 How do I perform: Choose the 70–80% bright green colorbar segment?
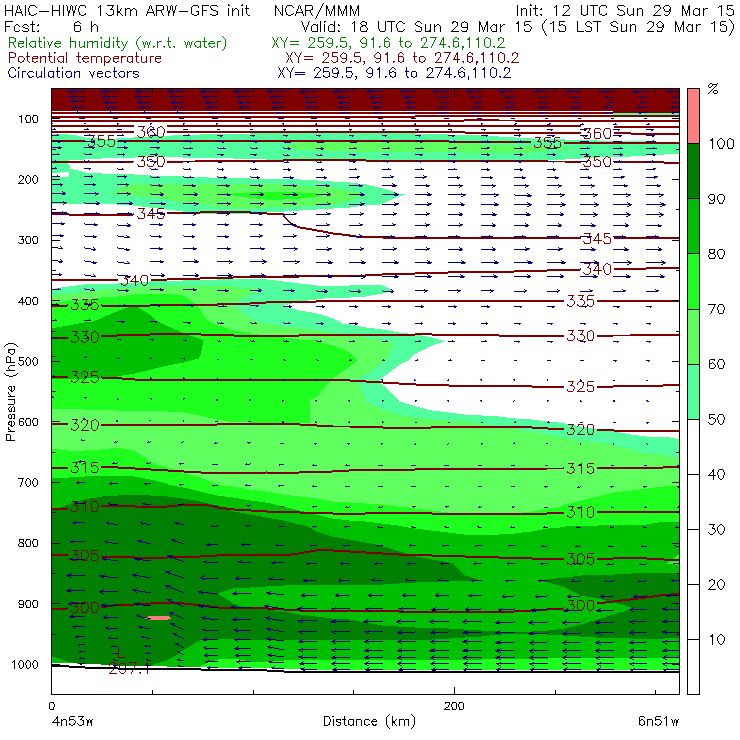point(693,281)
